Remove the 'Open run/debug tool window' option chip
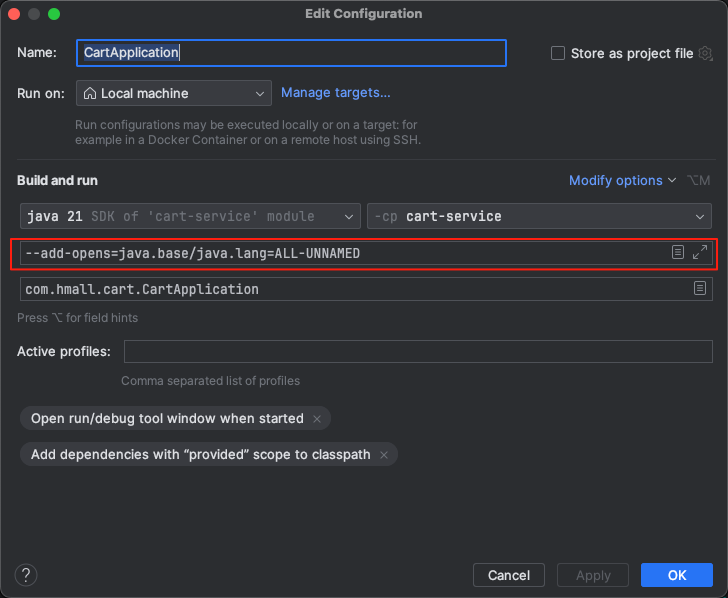728x598 pixels. [x=317, y=419]
